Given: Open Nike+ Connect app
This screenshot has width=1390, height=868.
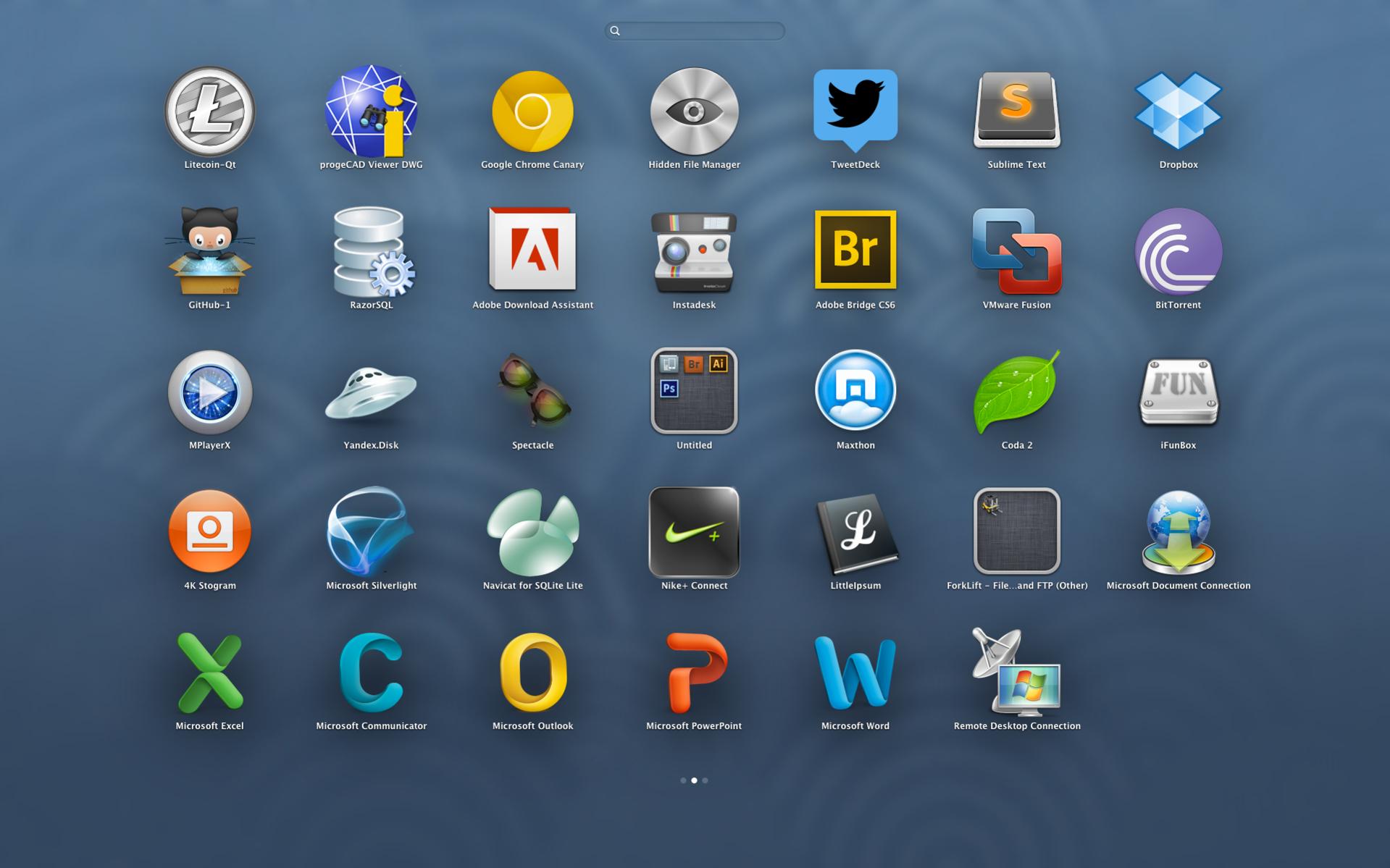Looking at the screenshot, I should 694,531.
